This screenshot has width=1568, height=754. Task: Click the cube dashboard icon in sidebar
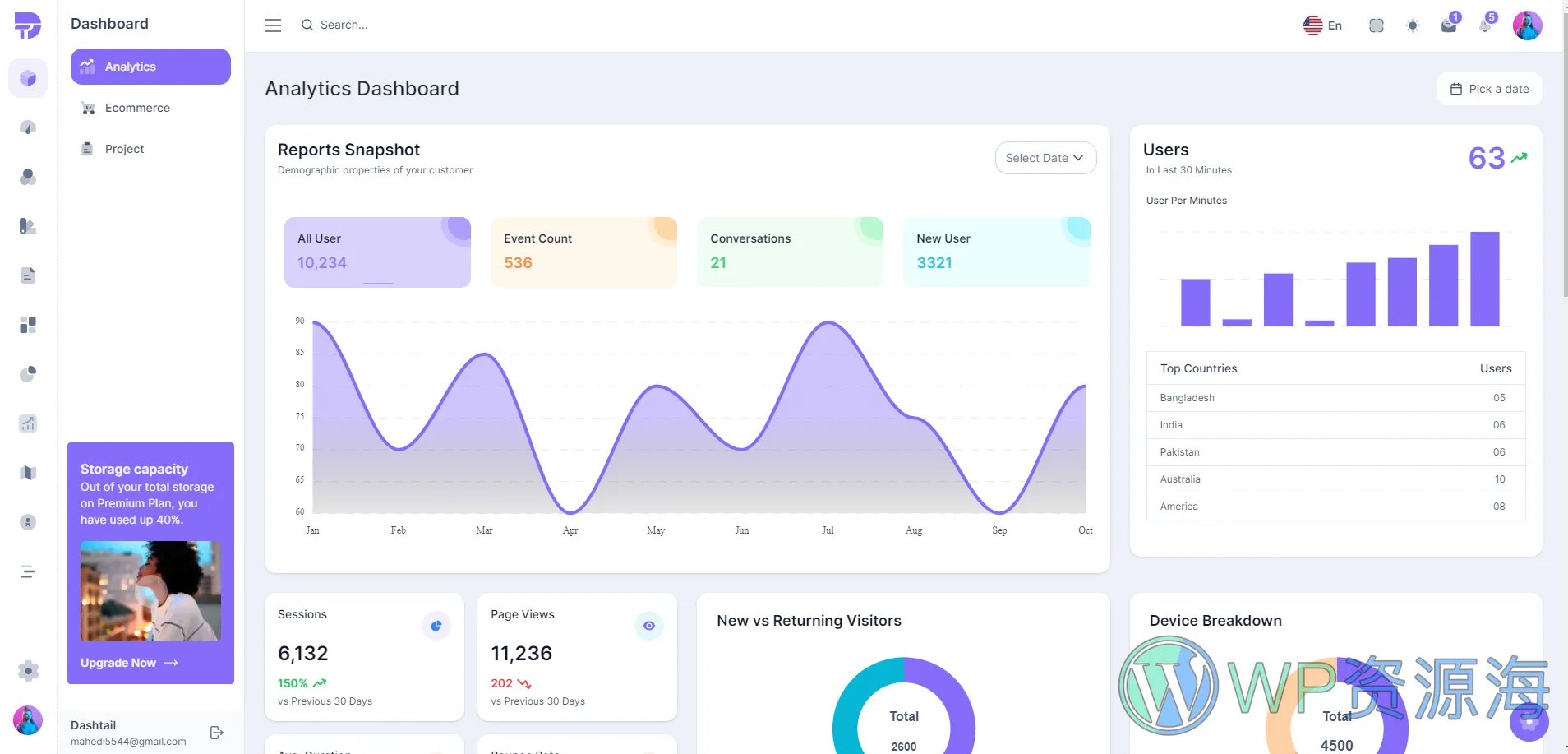(28, 78)
